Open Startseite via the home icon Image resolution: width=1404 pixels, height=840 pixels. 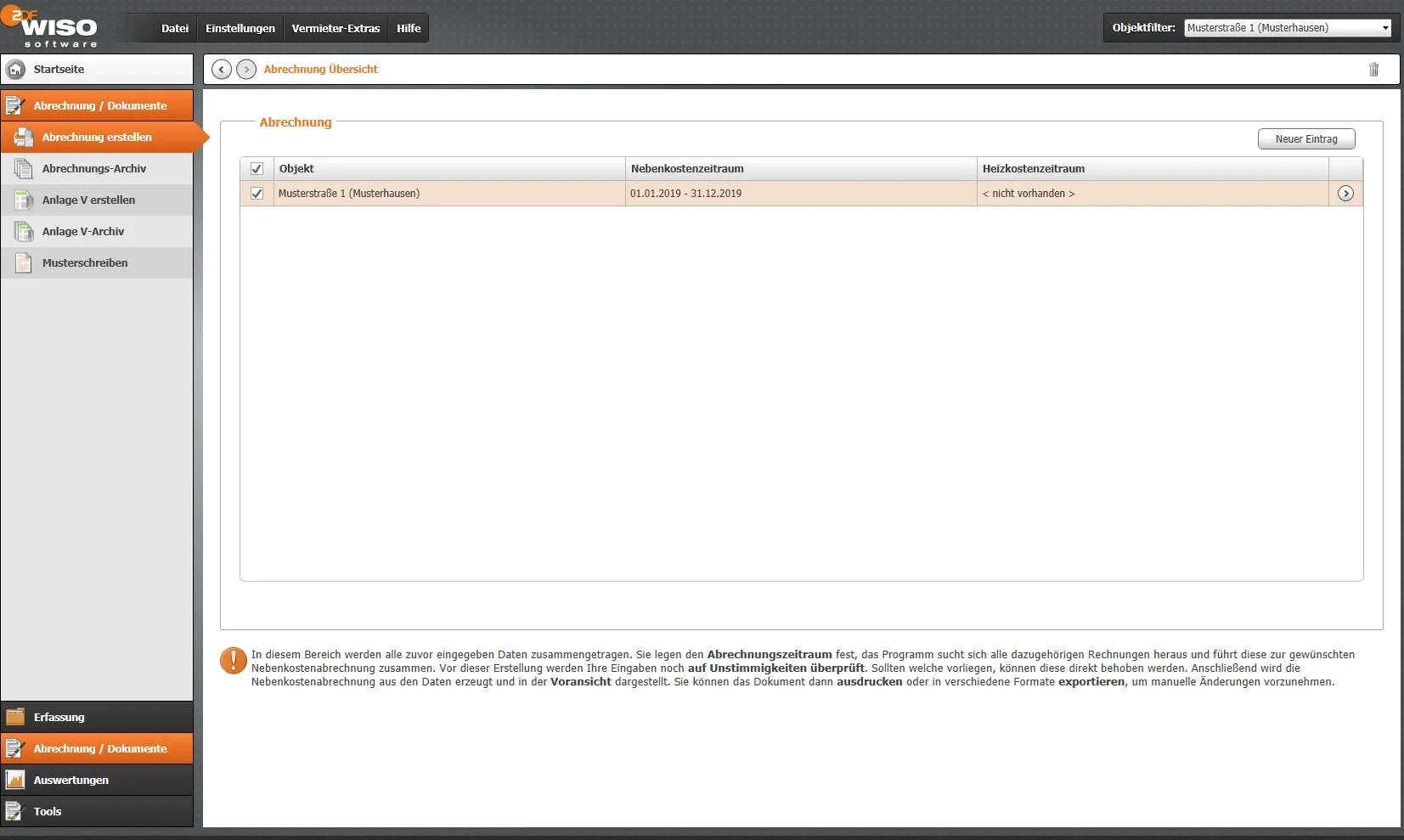(x=16, y=70)
